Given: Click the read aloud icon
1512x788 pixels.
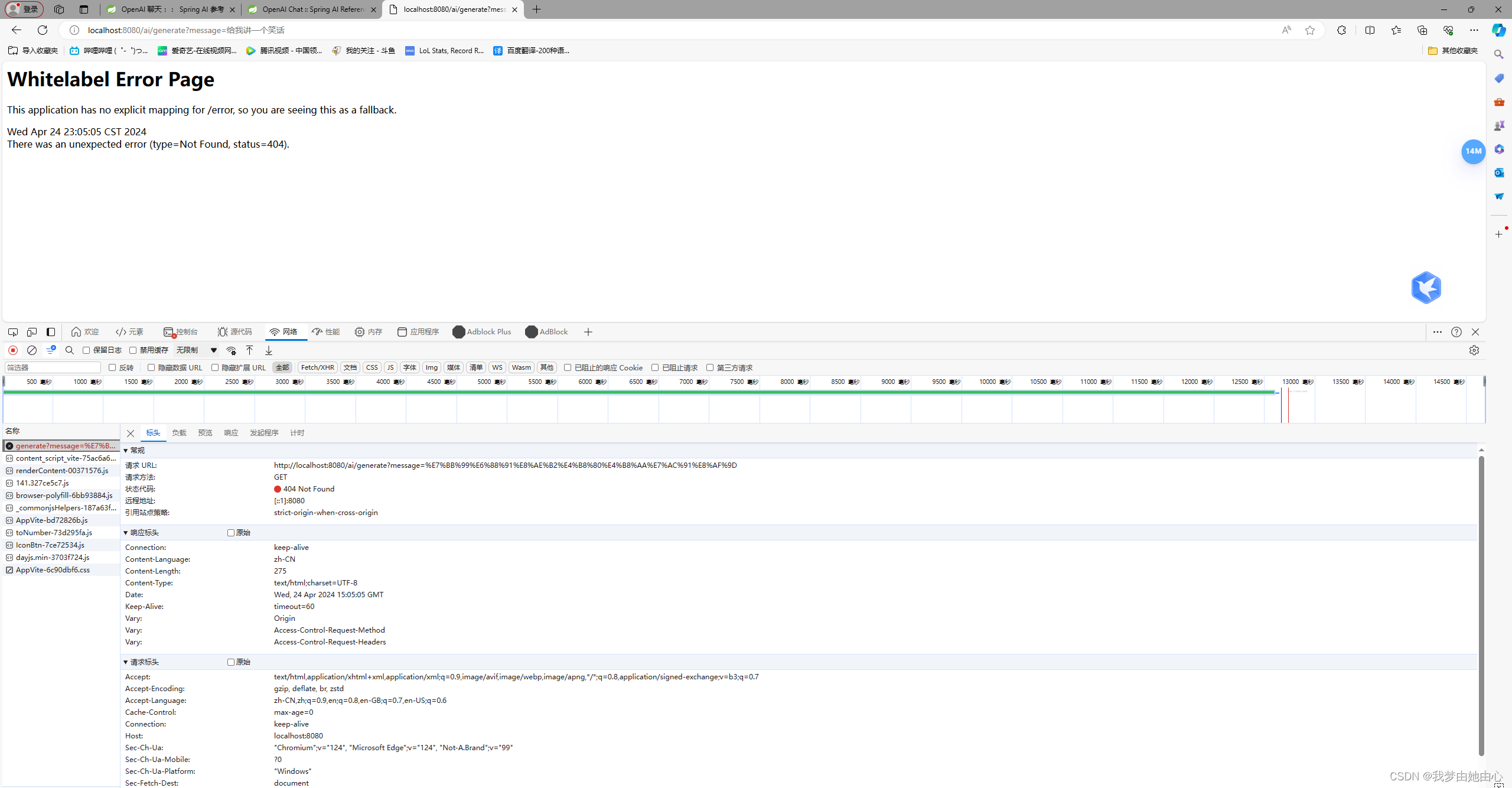Looking at the screenshot, I should pyautogui.click(x=1286, y=30).
